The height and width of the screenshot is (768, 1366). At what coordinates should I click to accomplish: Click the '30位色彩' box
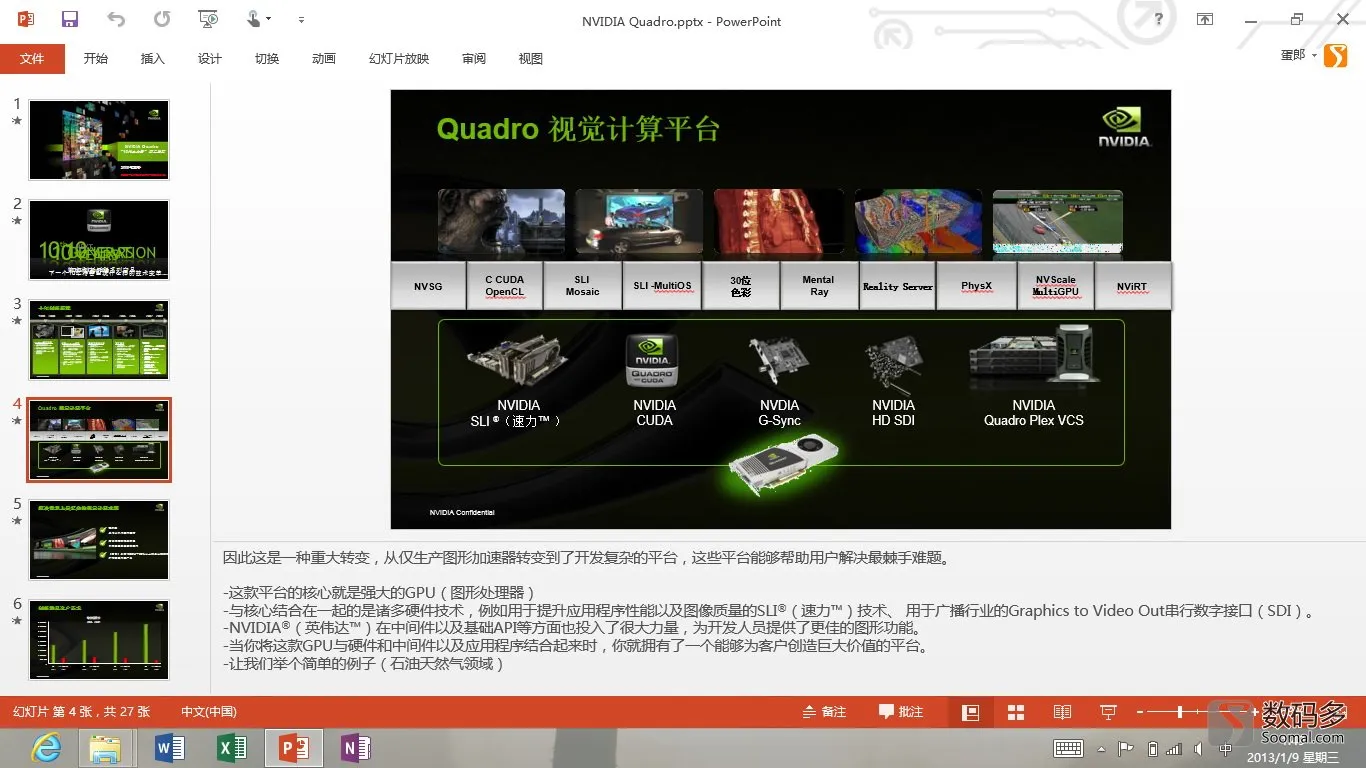(740, 286)
